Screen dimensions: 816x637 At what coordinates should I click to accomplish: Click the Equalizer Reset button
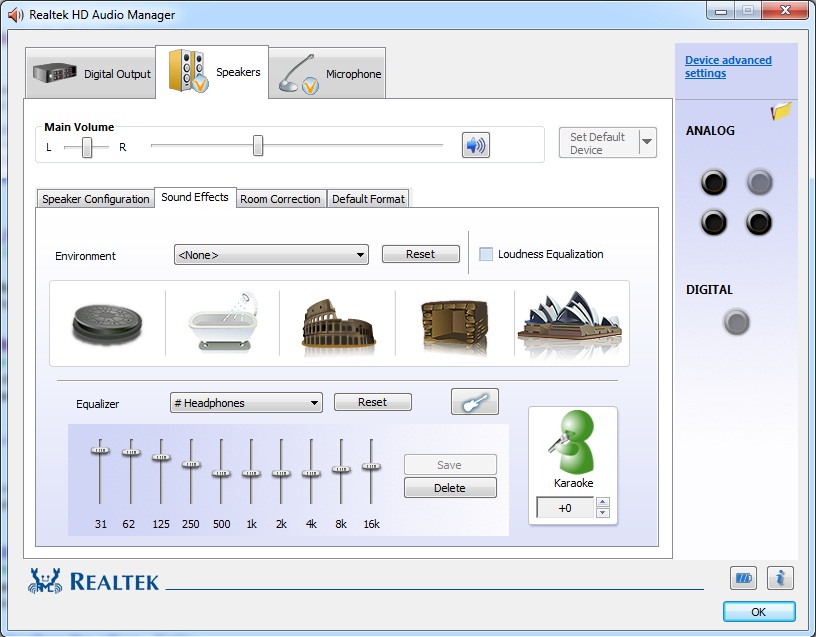(373, 402)
